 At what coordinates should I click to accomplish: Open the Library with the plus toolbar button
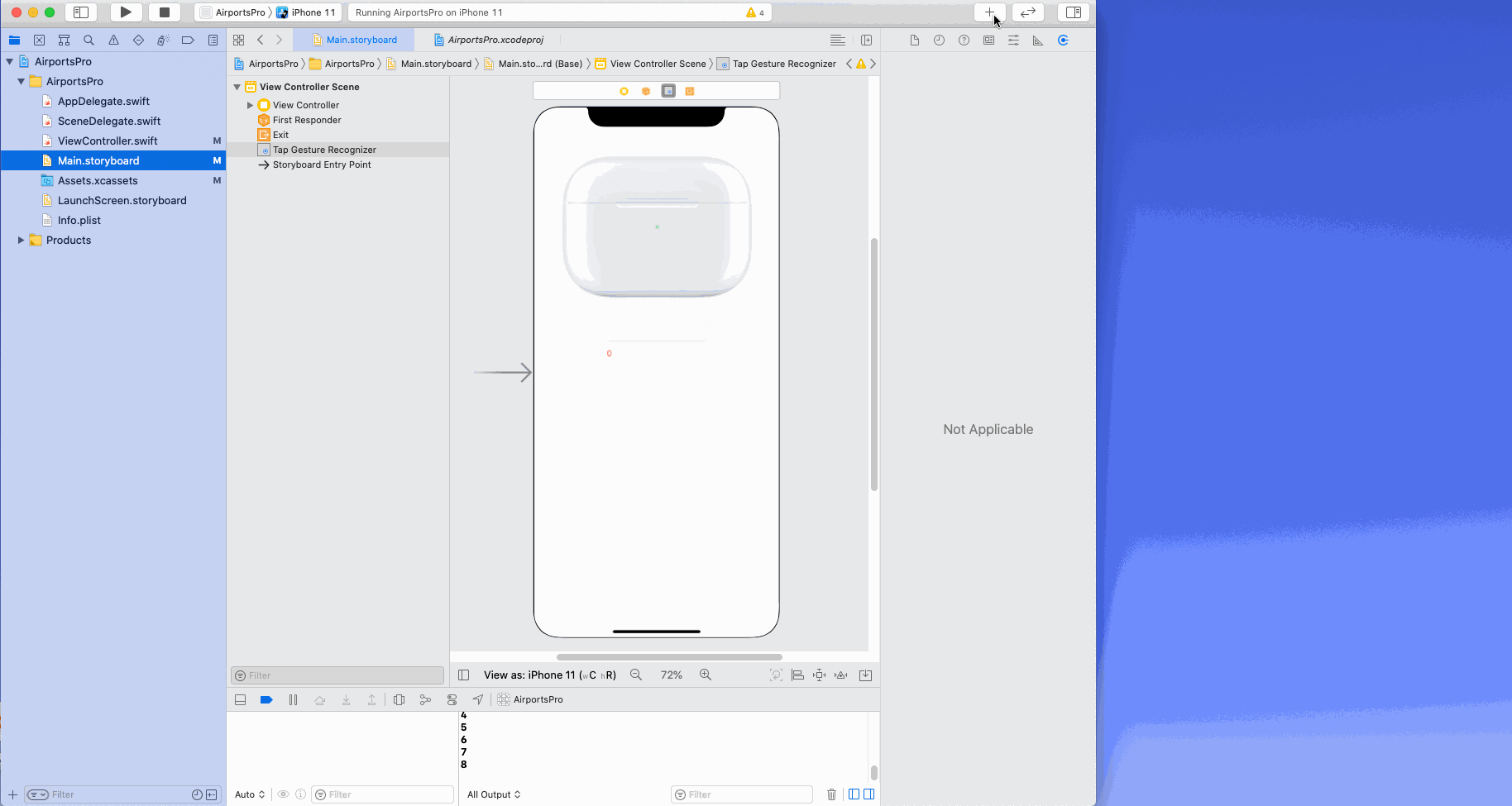click(989, 12)
